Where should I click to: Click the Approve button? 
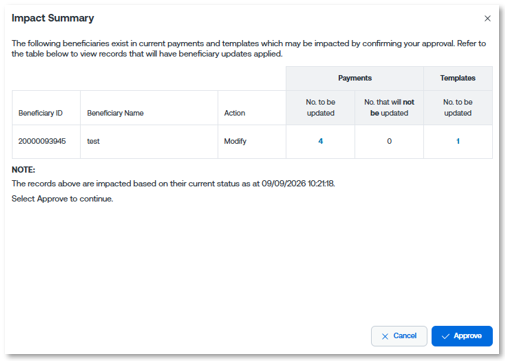pyautogui.click(x=462, y=336)
